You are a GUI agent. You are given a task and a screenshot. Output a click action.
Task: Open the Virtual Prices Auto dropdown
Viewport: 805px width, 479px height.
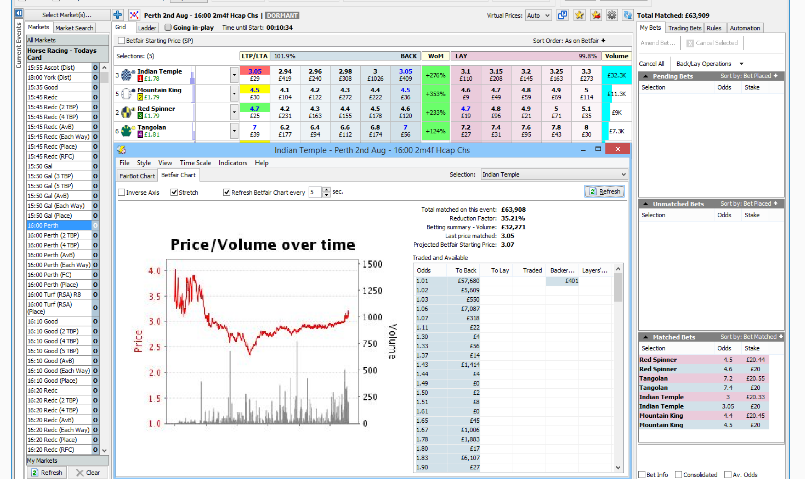538,15
